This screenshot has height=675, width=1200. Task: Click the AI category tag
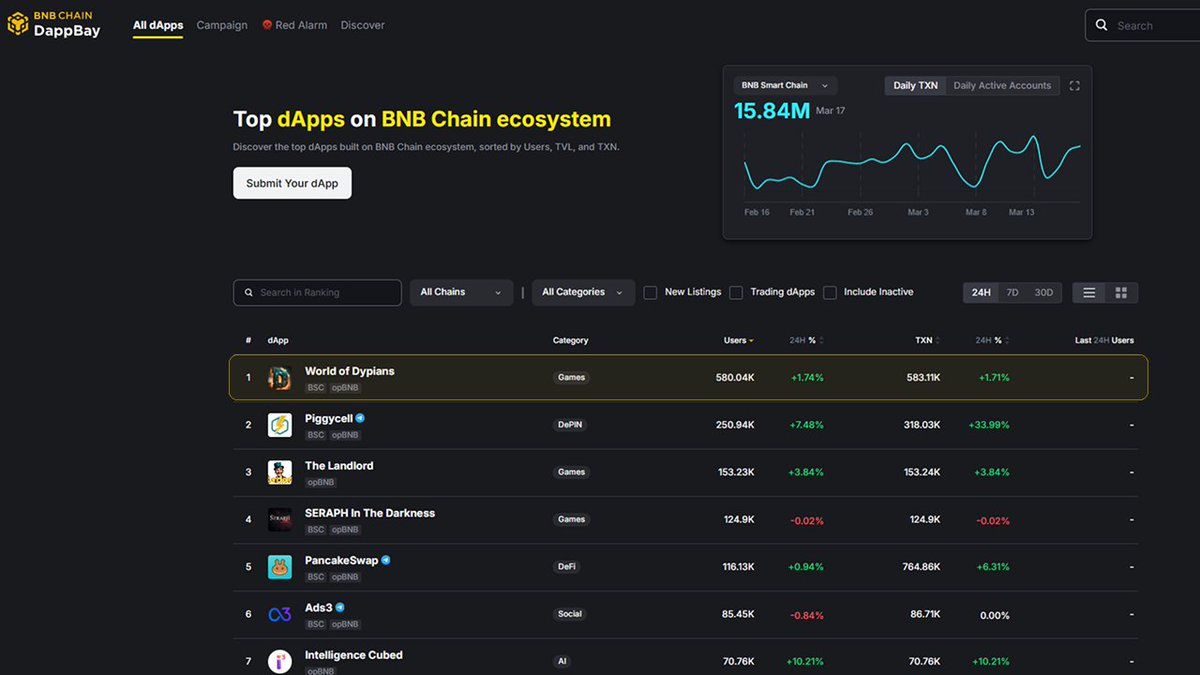point(562,661)
